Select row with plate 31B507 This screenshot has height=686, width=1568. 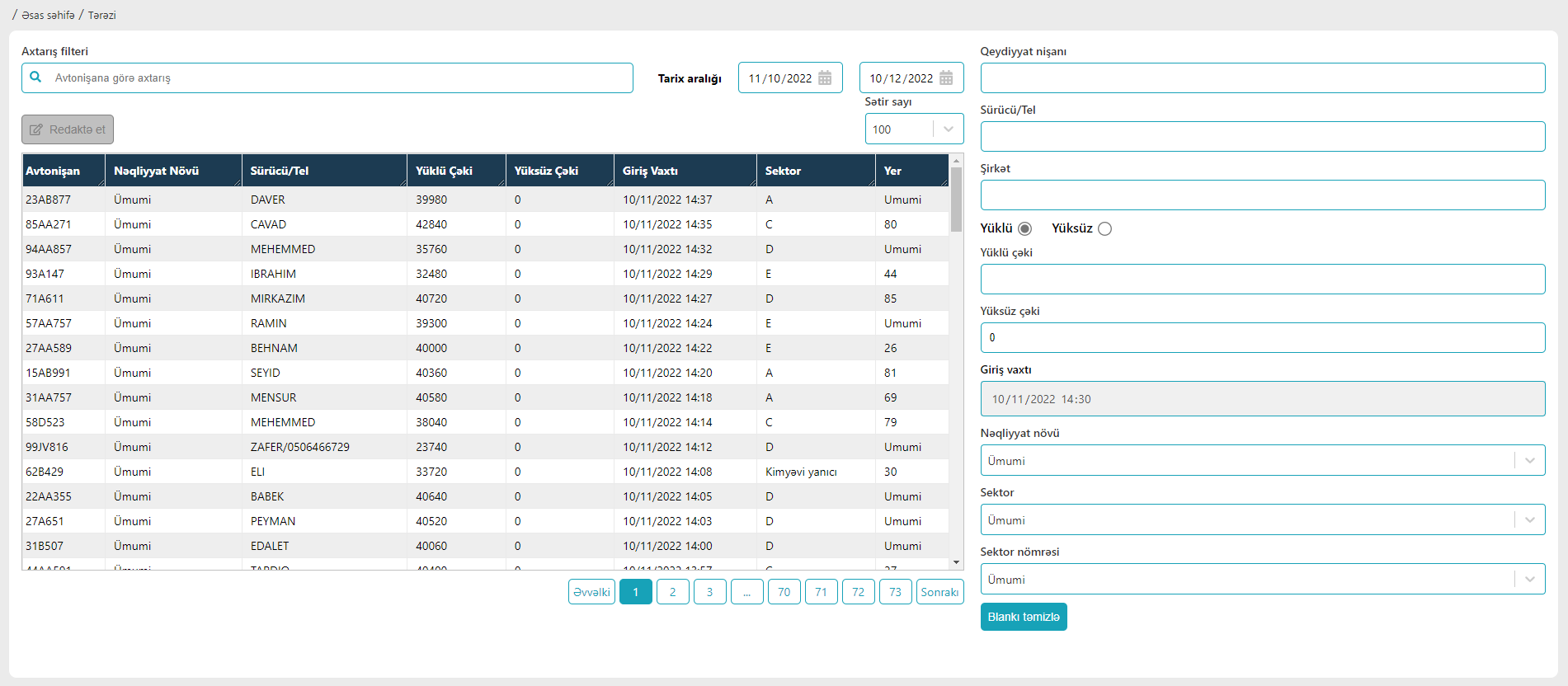click(x=485, y=546)
